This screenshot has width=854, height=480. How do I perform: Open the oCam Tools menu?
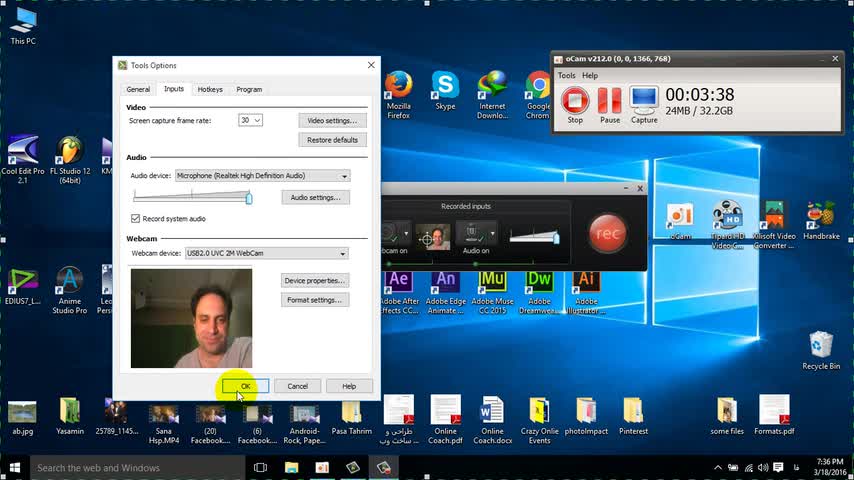tap(566, 76)
